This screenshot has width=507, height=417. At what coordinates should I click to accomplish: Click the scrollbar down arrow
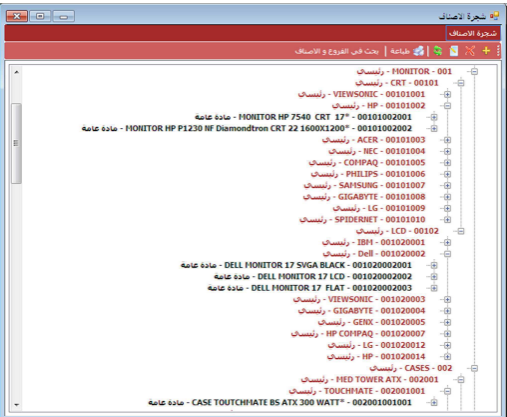pos(17,405)
